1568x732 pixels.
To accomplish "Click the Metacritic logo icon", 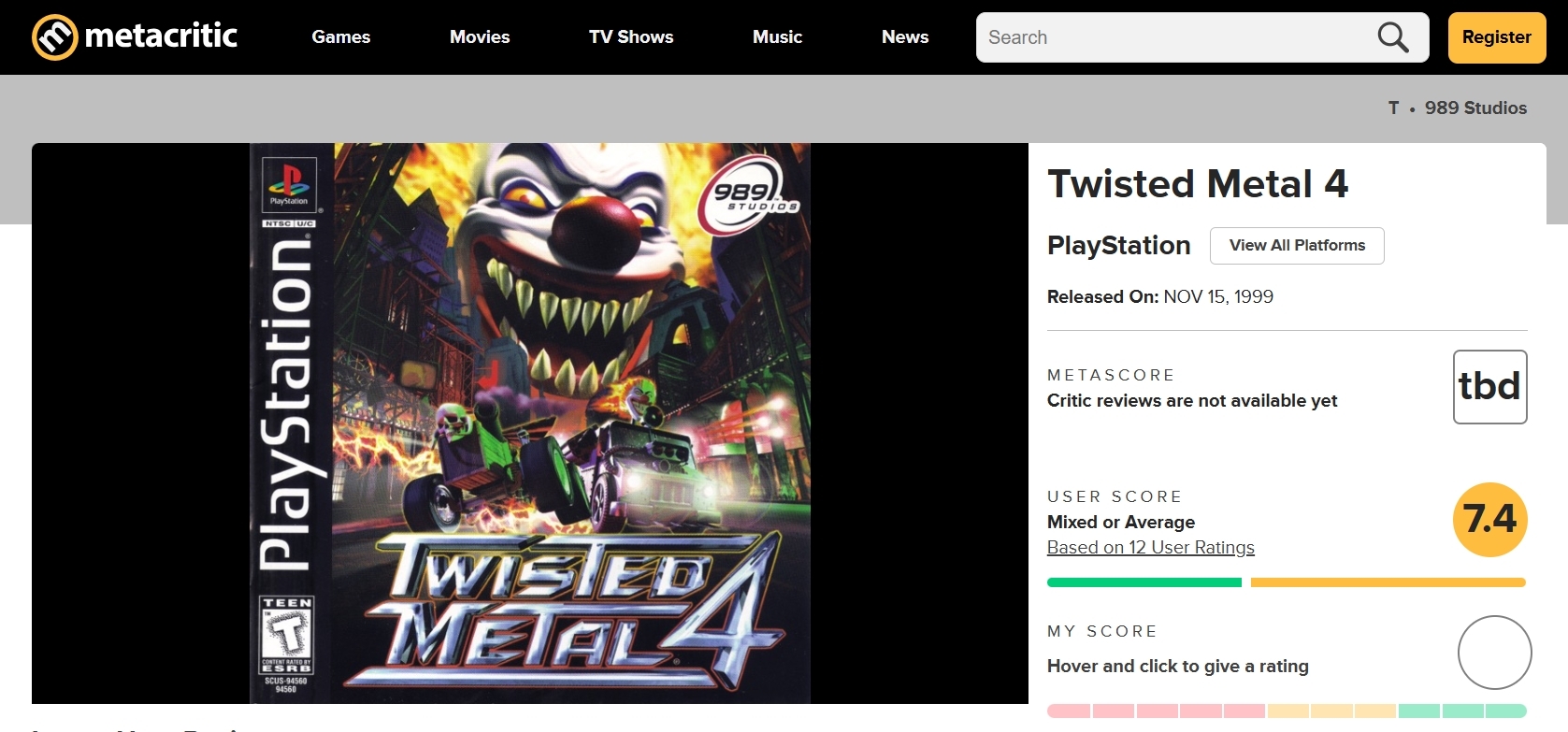I will click(54, 37).
